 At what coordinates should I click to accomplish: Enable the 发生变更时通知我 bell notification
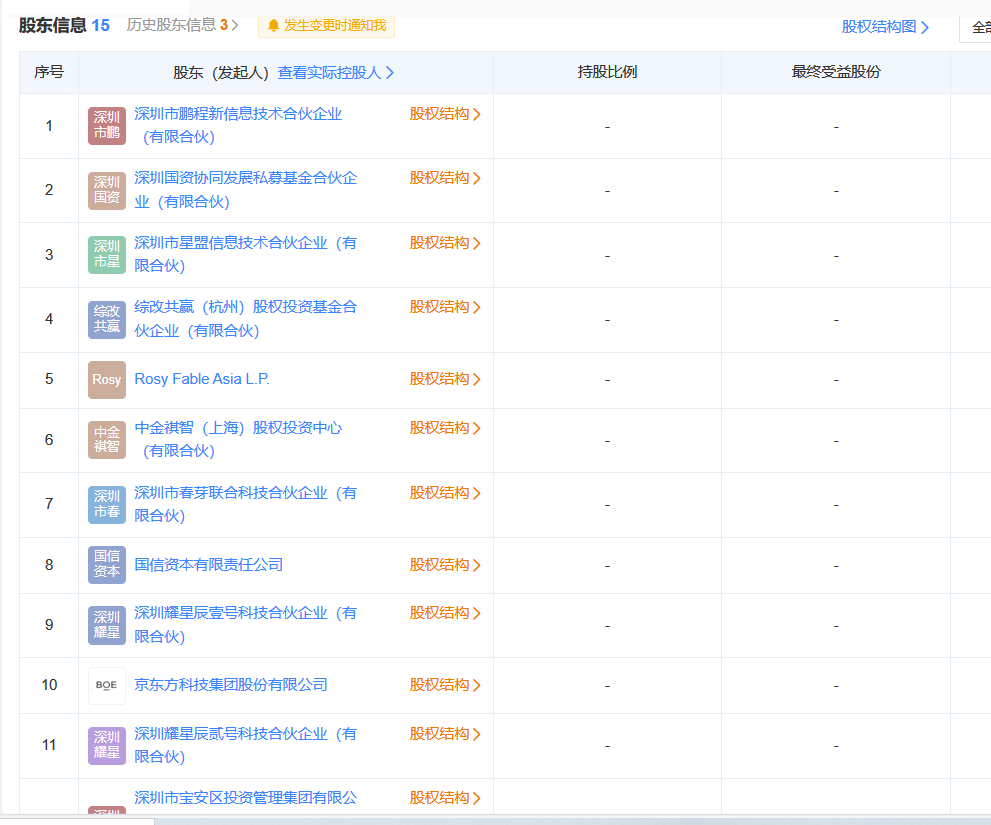(326, 26)
